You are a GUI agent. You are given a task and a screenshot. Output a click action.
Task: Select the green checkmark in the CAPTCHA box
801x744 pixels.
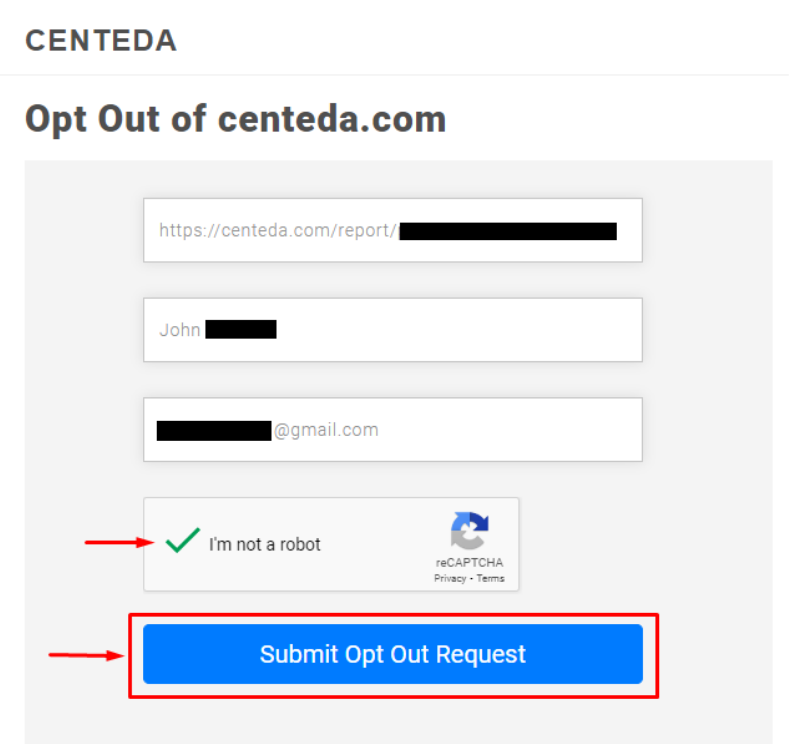tap(181, 540)
